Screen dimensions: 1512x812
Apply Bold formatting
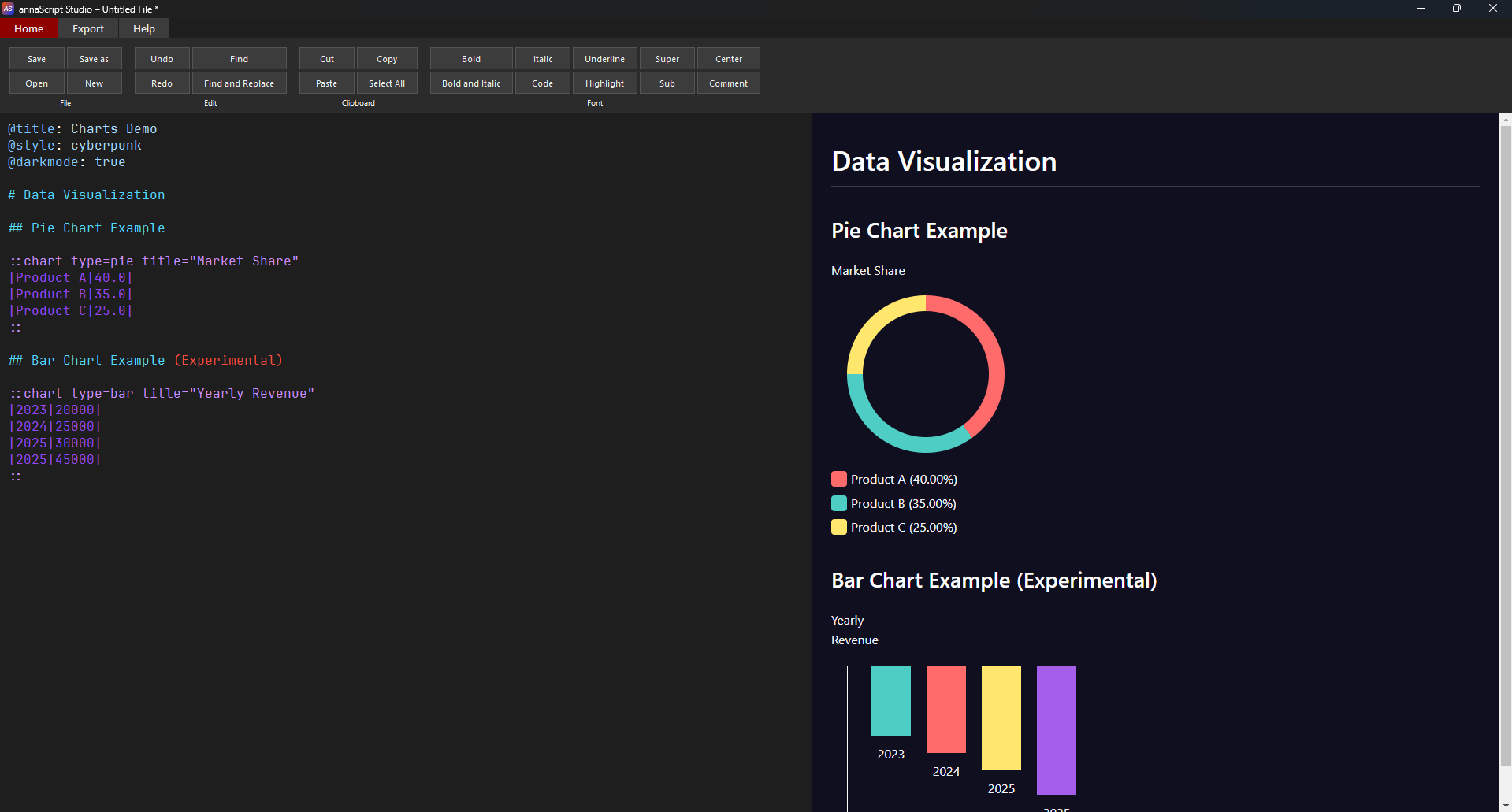point(471,59)
